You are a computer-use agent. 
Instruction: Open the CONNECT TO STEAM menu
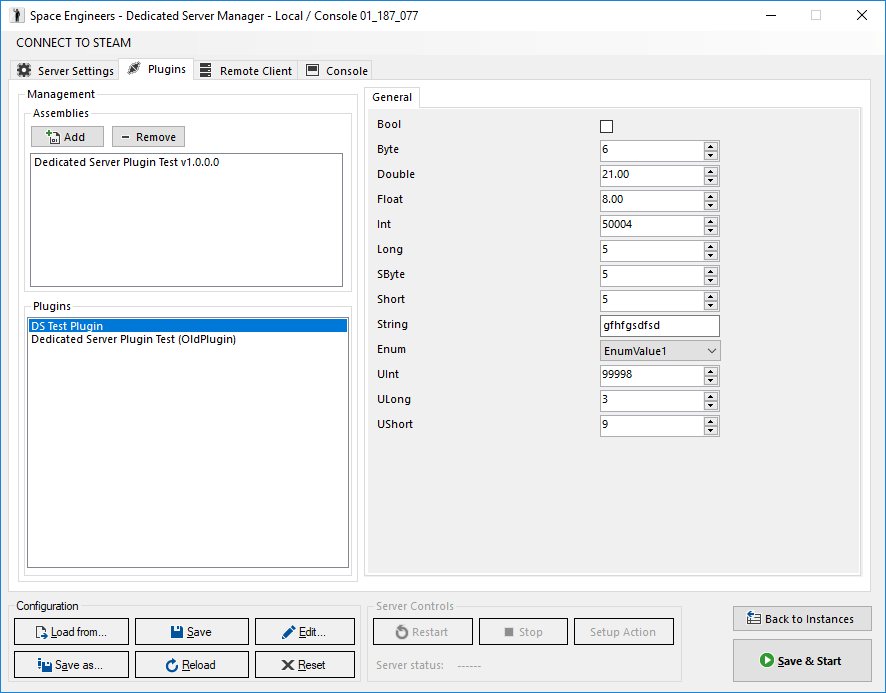pos(73,42)
